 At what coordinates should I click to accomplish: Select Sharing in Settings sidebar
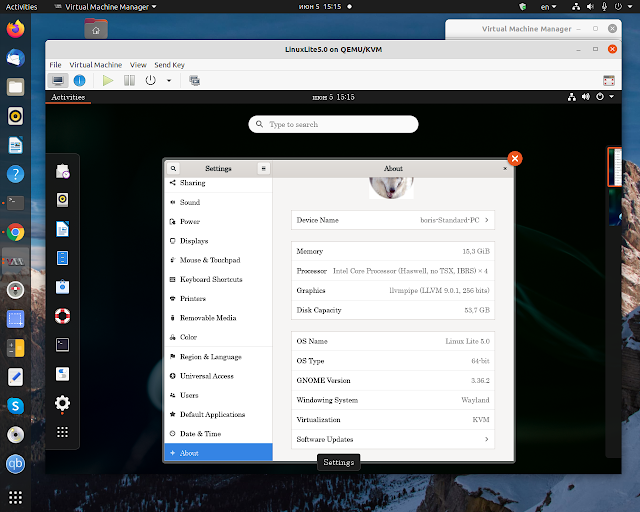(x=218, y=183)
